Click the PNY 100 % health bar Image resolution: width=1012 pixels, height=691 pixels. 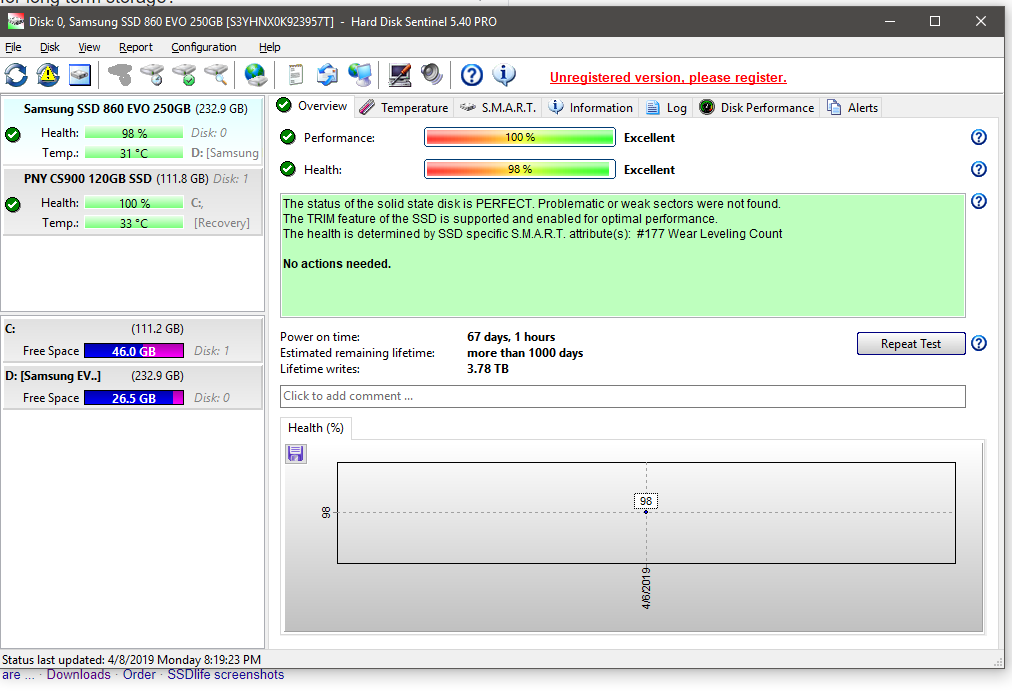134,203
